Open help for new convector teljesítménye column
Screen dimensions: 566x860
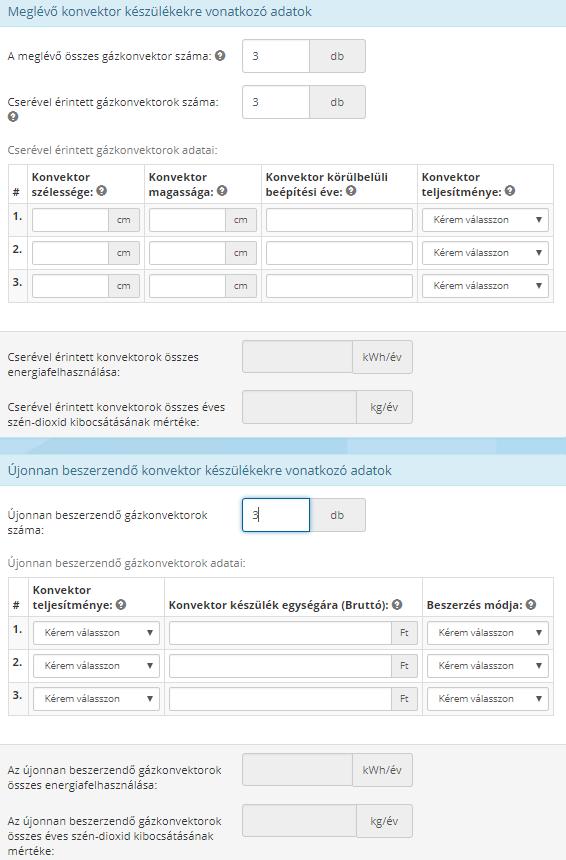[121, 604]
